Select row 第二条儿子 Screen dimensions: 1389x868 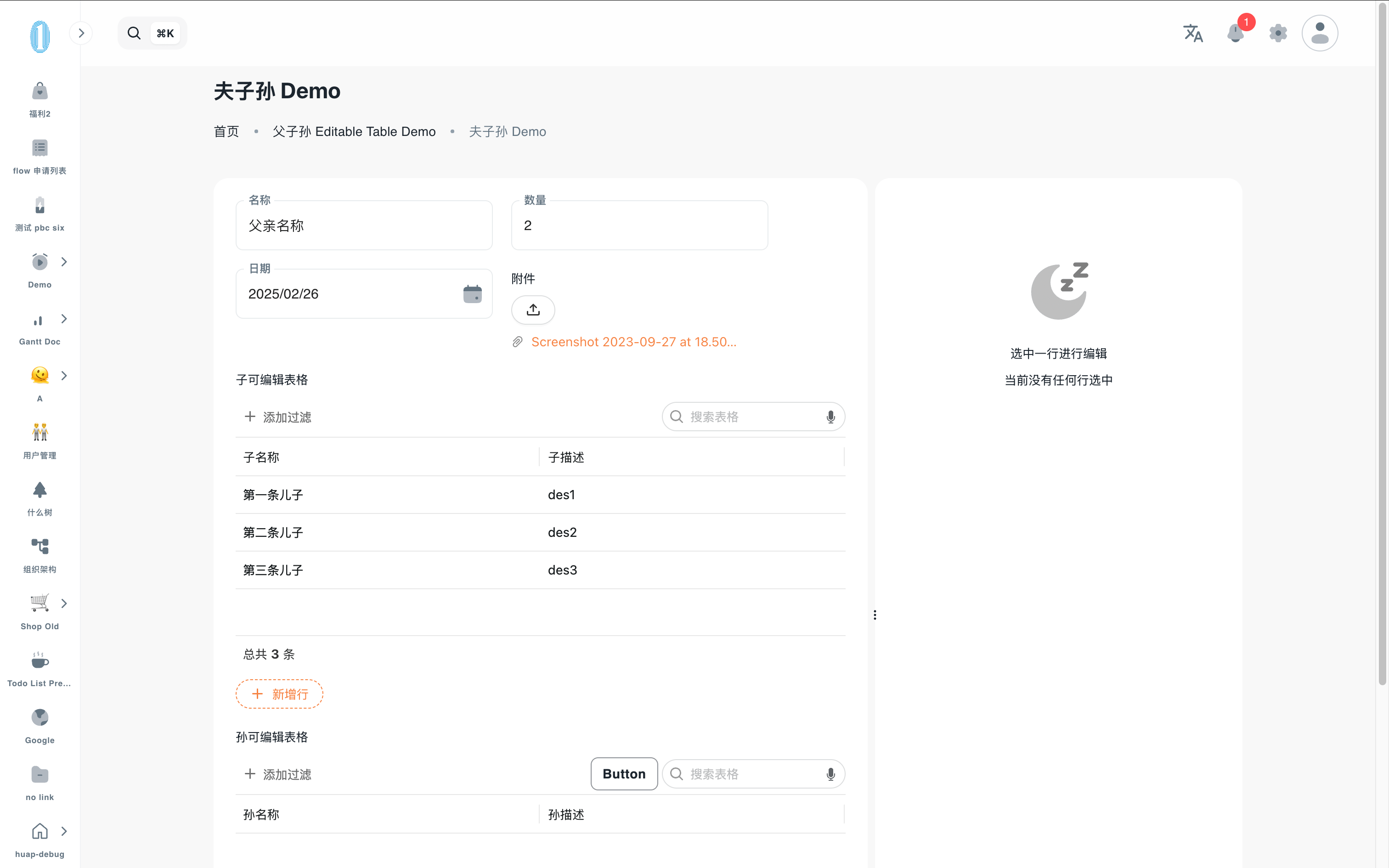[x=540, y=532]
